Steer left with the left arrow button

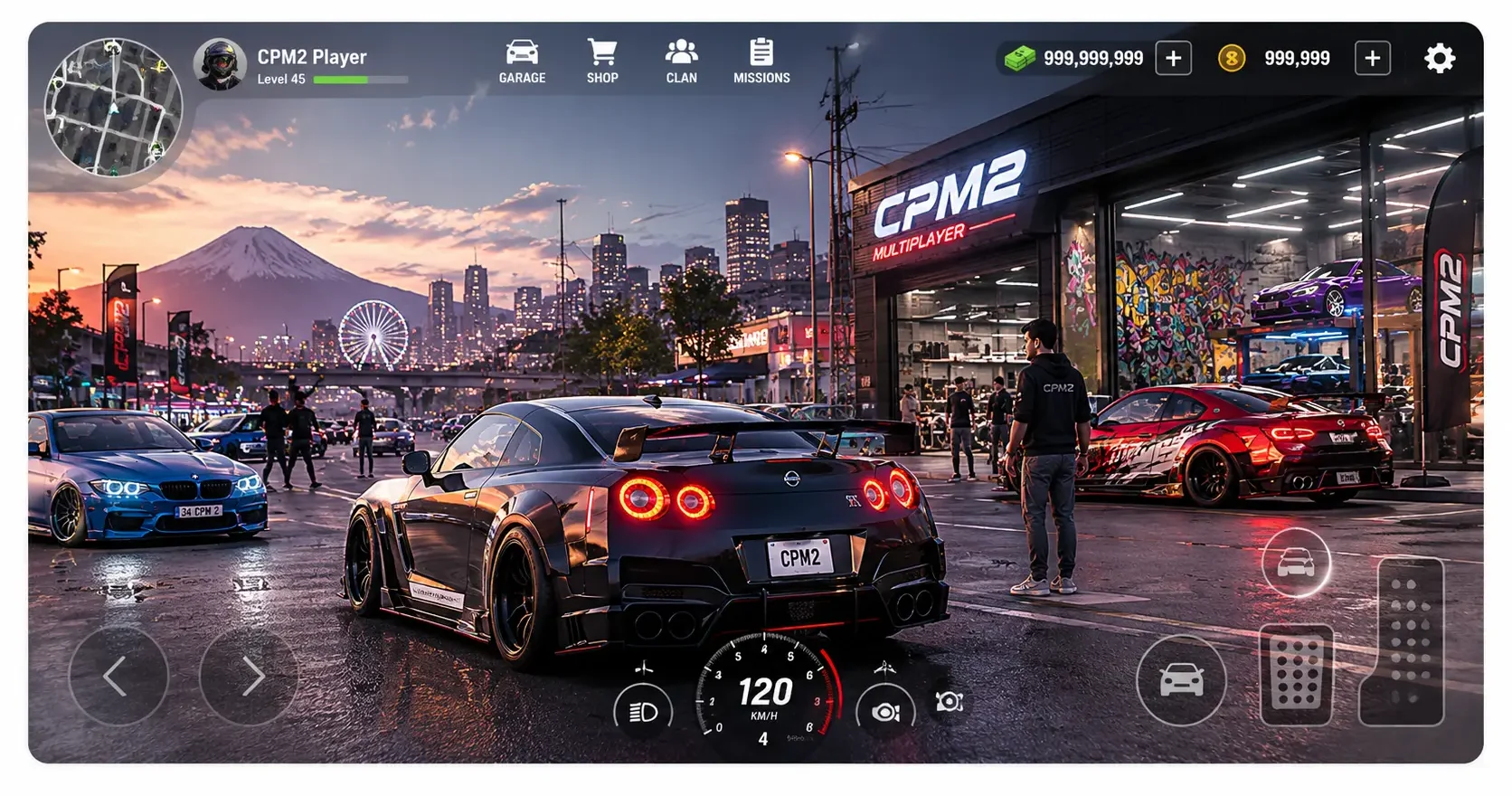(118, 676)
